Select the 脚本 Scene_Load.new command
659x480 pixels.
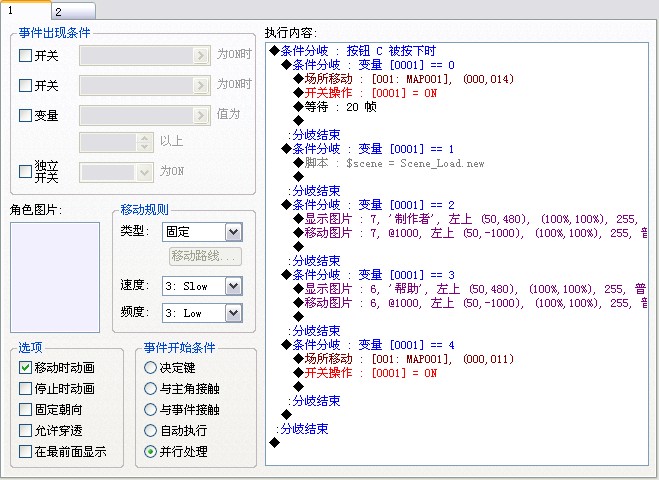coord(389,163)
